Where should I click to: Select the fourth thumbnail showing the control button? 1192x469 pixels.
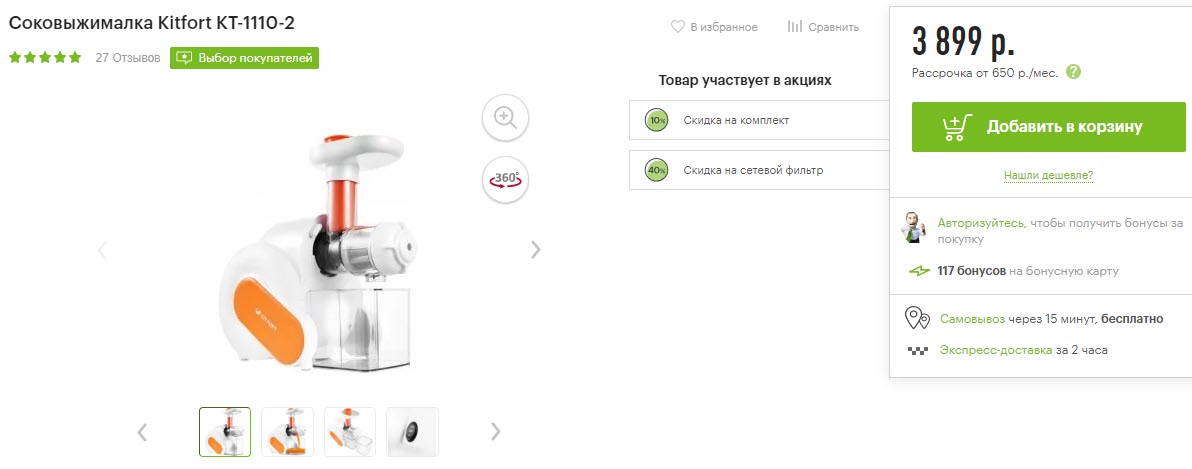(x=412, y=432)
